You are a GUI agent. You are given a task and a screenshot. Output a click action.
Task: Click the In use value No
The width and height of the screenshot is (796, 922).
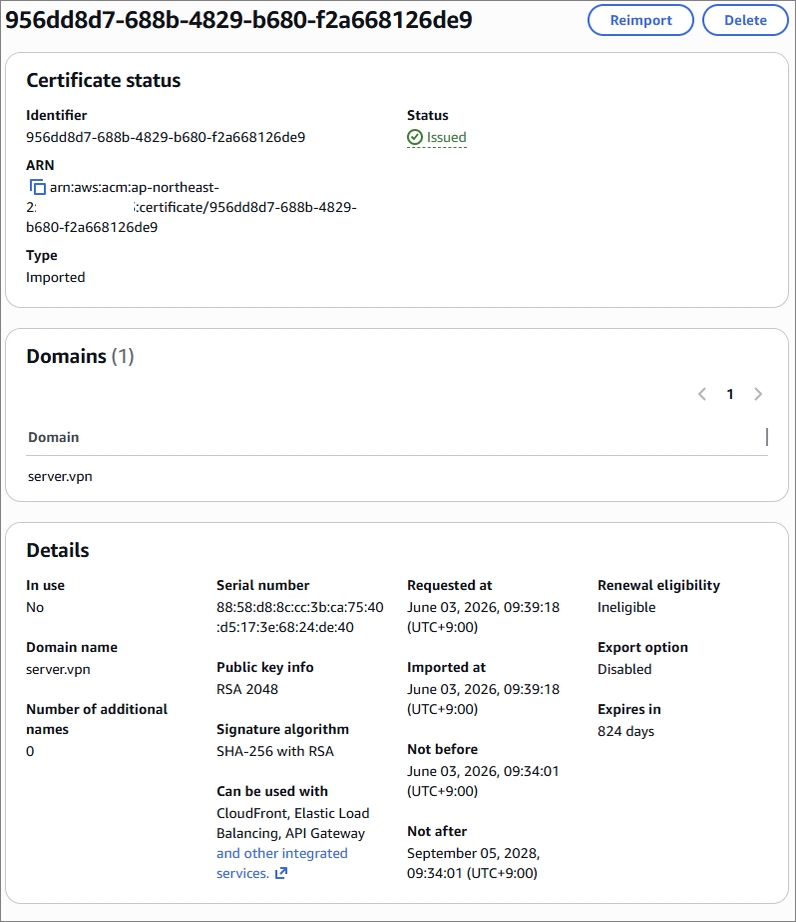(x=35, y=607)
